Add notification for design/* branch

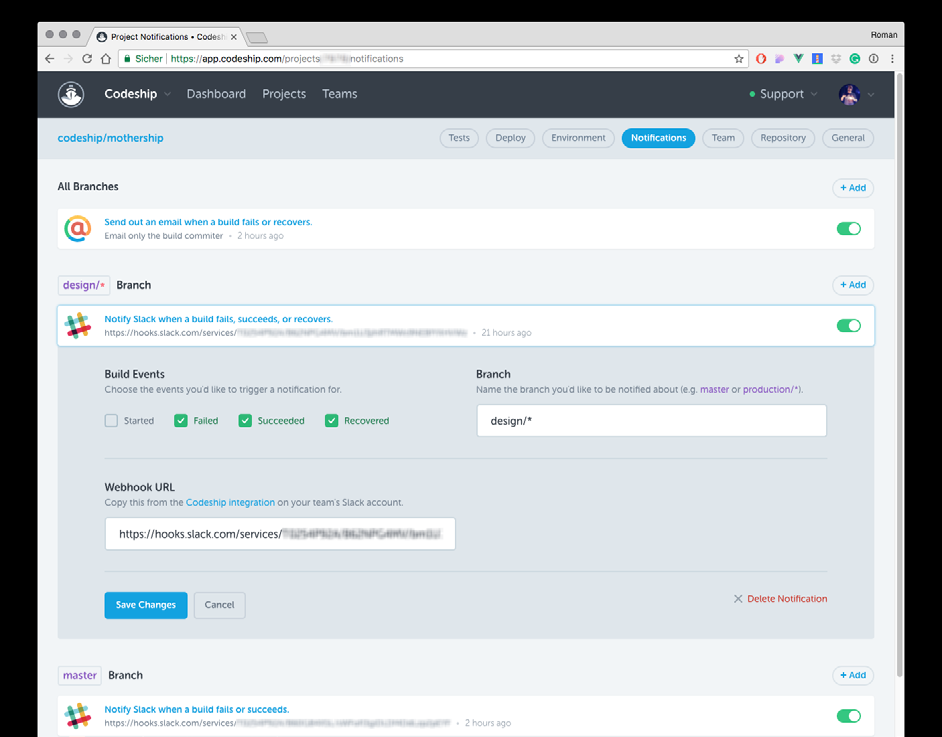[853, 285]
